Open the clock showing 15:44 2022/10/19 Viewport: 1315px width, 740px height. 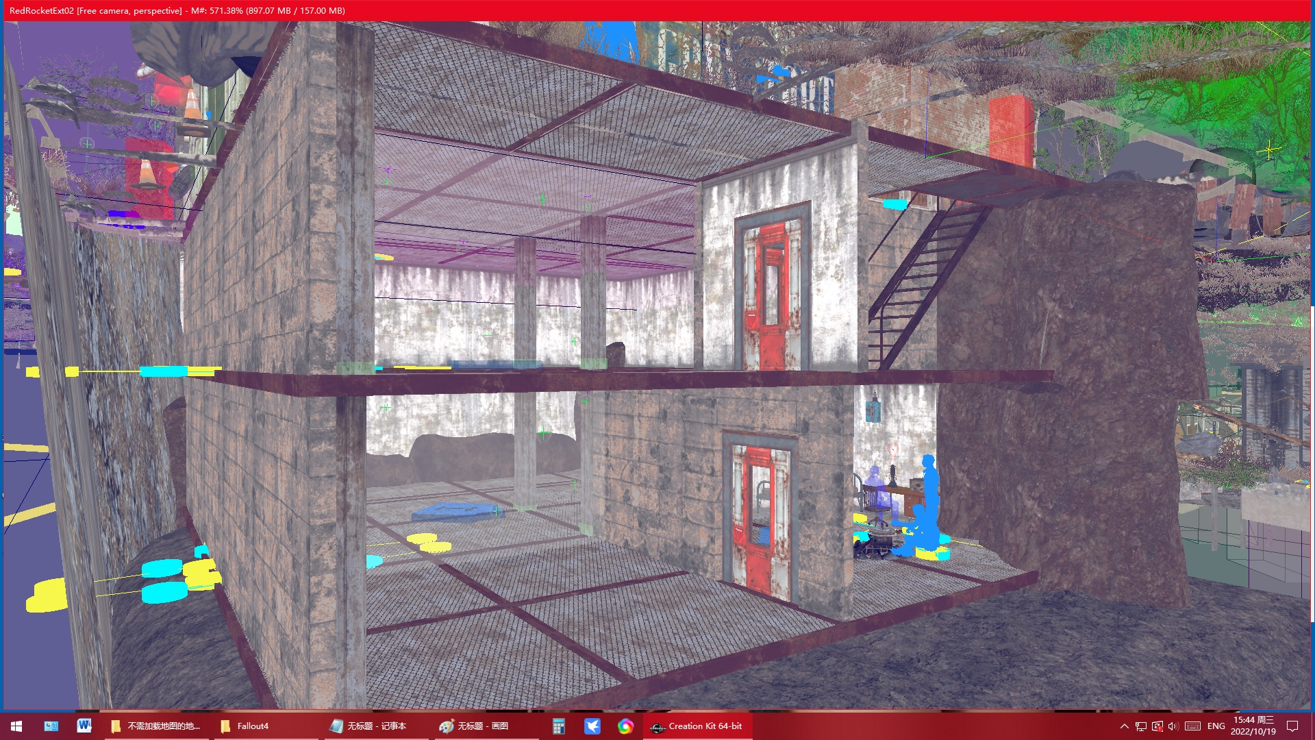(x=1254, y=726)
